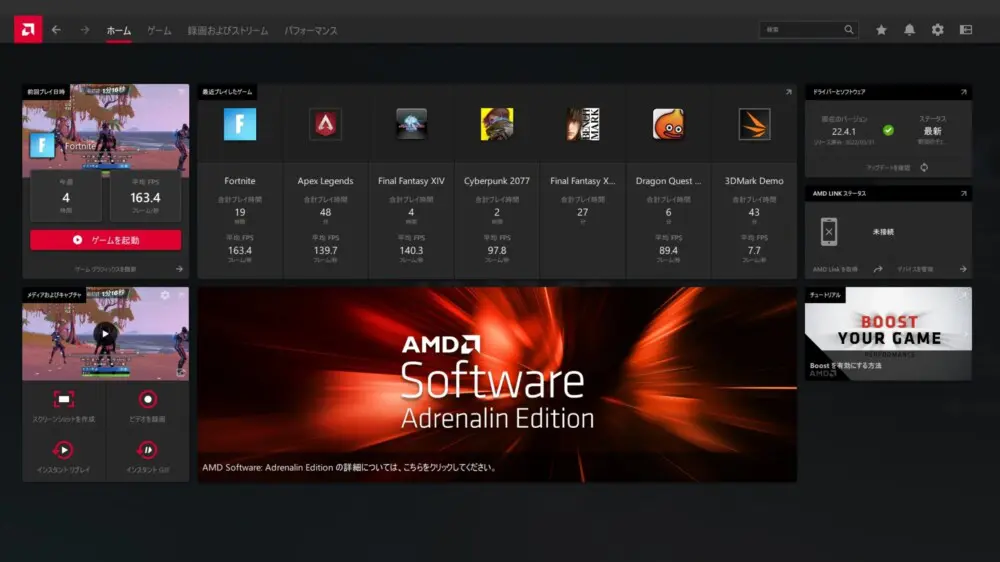Open the パフォーマンス tab
The image size is (1000, 562).
click(x=311, y=31)
